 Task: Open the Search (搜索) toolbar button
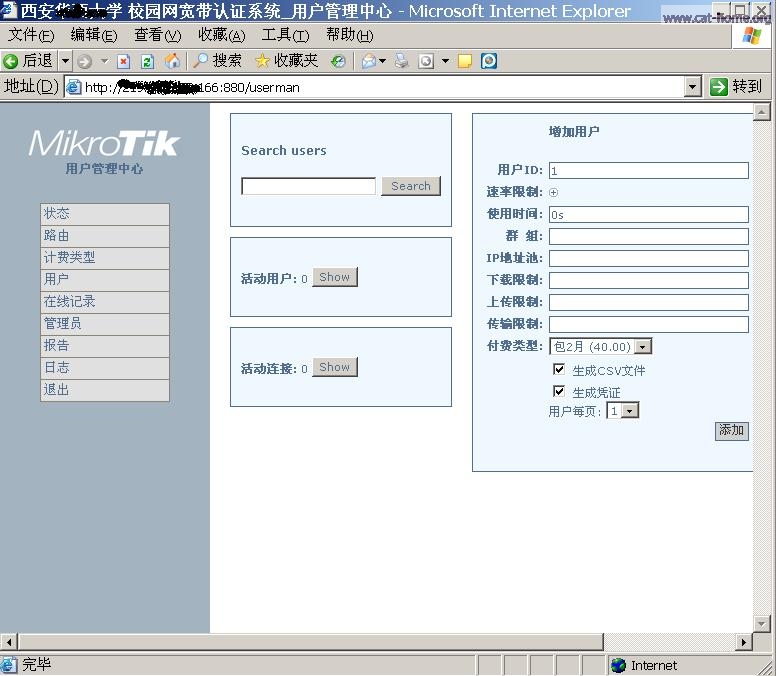217,61
